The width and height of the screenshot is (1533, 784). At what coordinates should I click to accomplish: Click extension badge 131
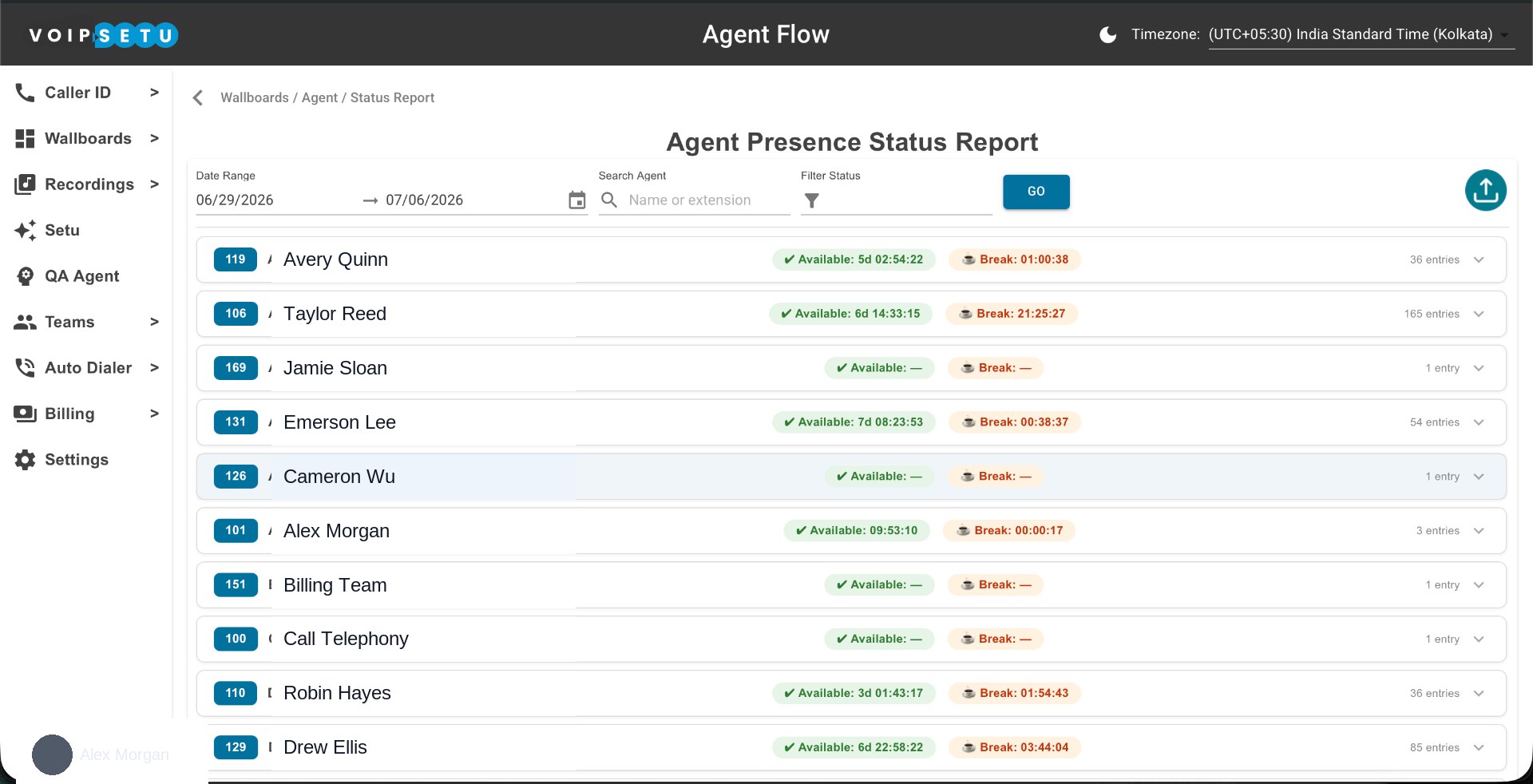236,422
